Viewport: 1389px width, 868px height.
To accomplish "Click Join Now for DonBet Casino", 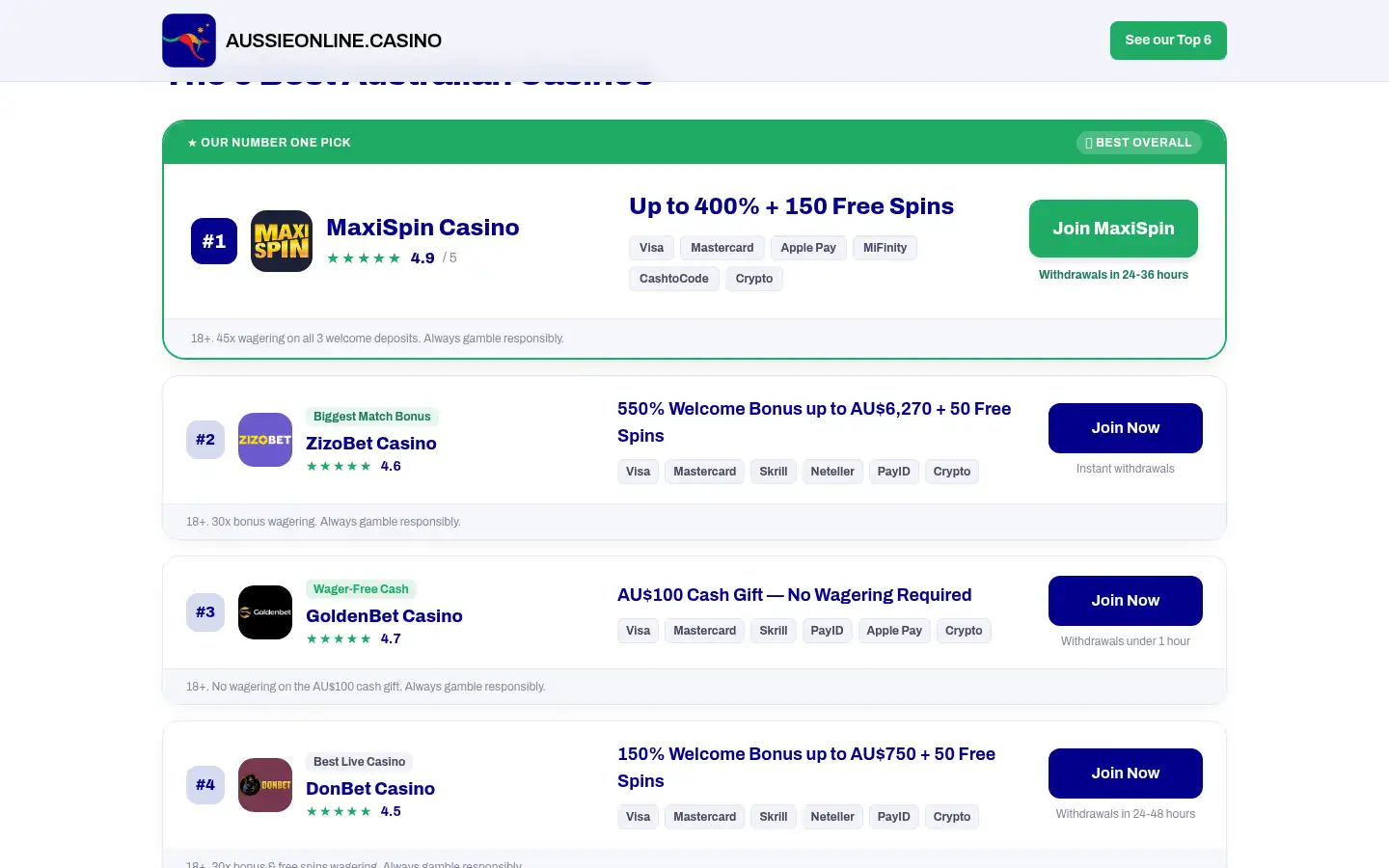I will [x=1126, y=773].
